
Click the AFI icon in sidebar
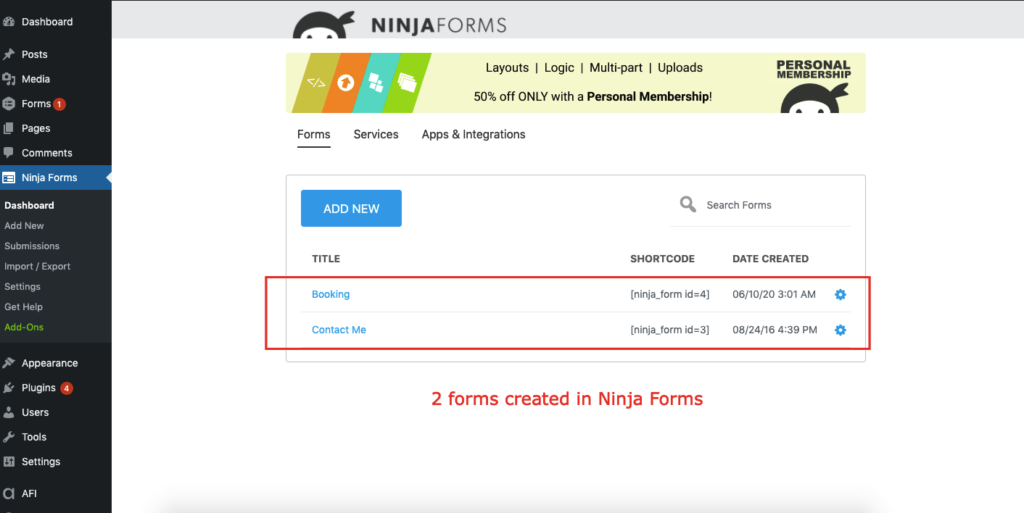tap(8, 493)
